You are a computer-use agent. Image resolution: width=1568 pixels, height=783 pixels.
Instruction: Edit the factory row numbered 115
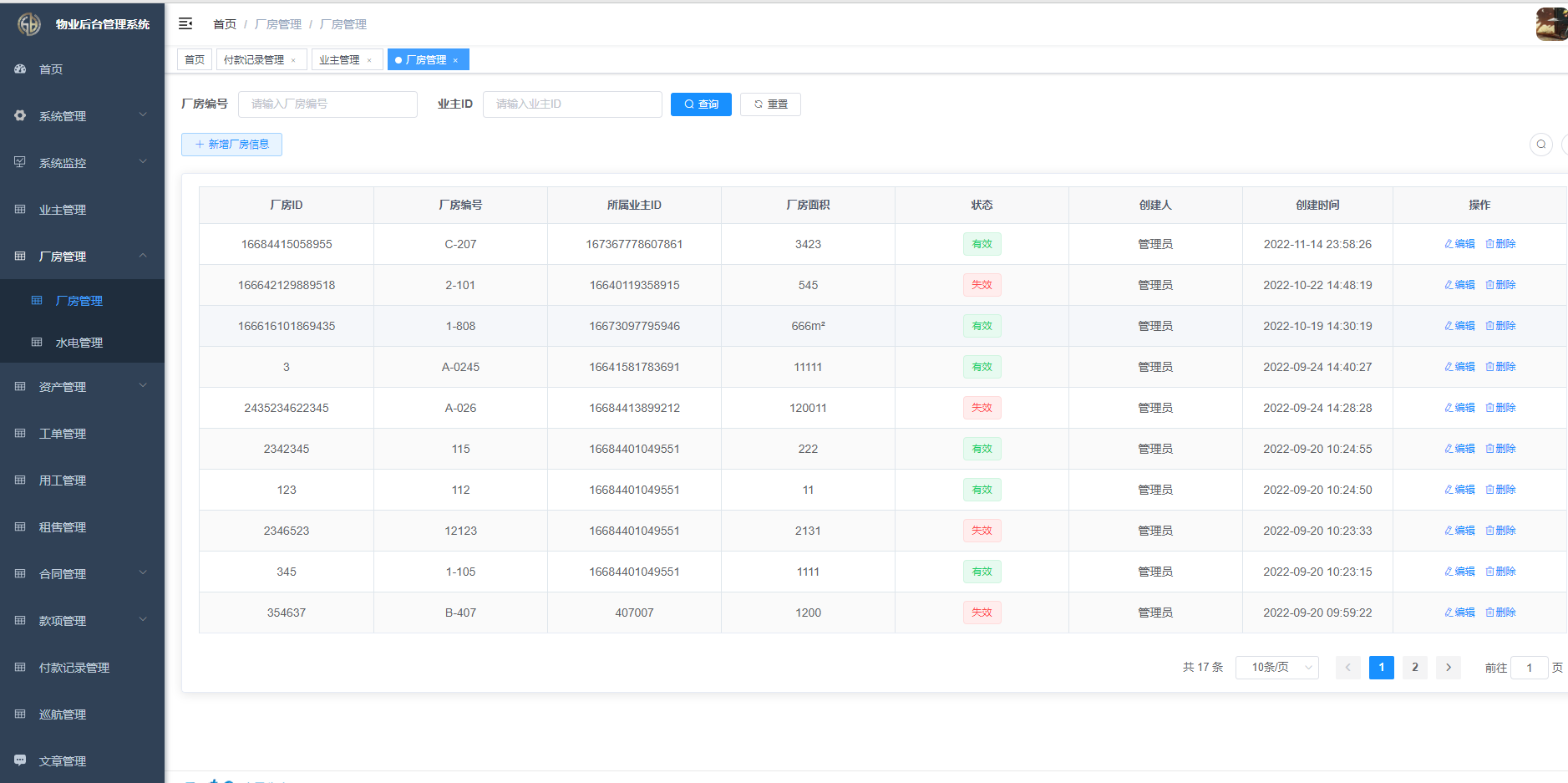(1459, 449)
